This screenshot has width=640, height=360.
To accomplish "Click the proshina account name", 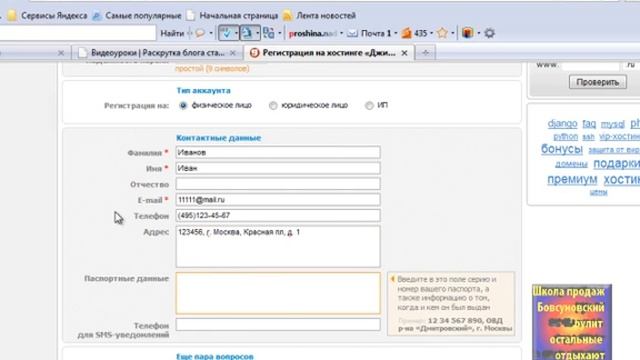I will [313, 33].
